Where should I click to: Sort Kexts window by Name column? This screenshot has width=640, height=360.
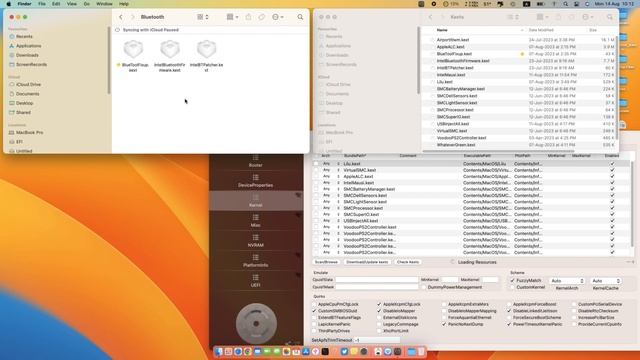click(442, 30)
